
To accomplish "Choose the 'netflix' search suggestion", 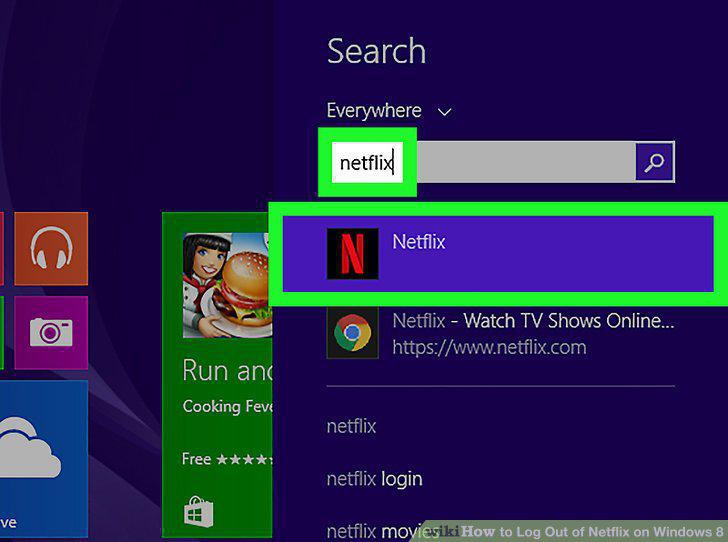I will point(351,426).
